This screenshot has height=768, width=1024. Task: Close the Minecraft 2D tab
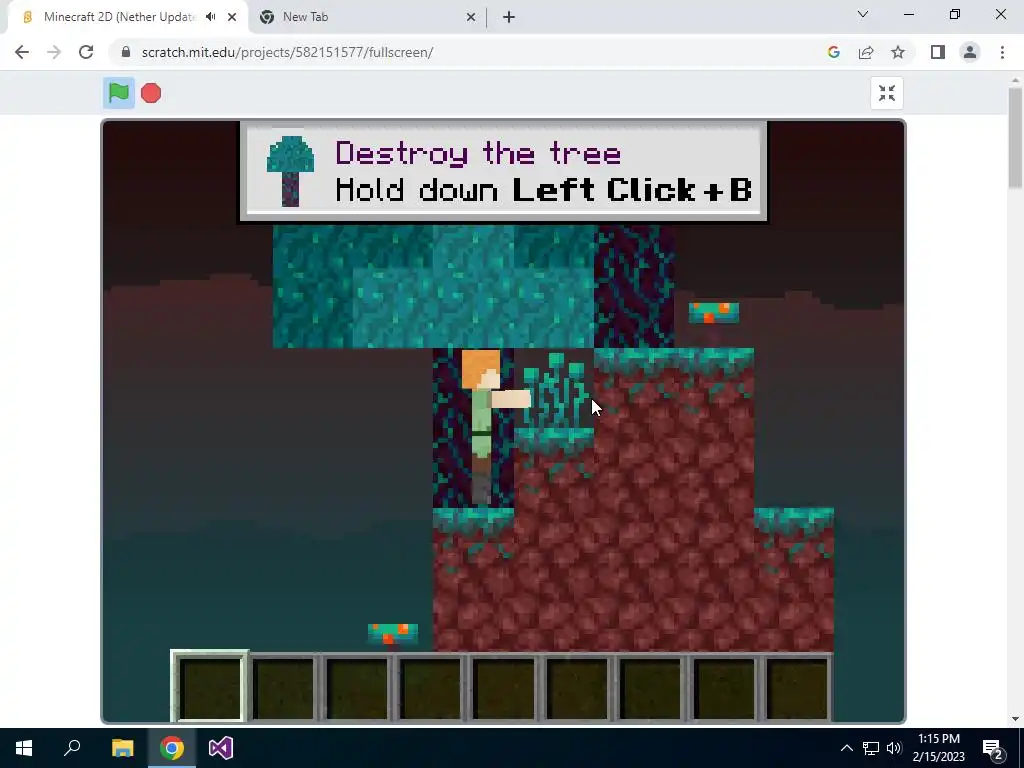[232, 17]
